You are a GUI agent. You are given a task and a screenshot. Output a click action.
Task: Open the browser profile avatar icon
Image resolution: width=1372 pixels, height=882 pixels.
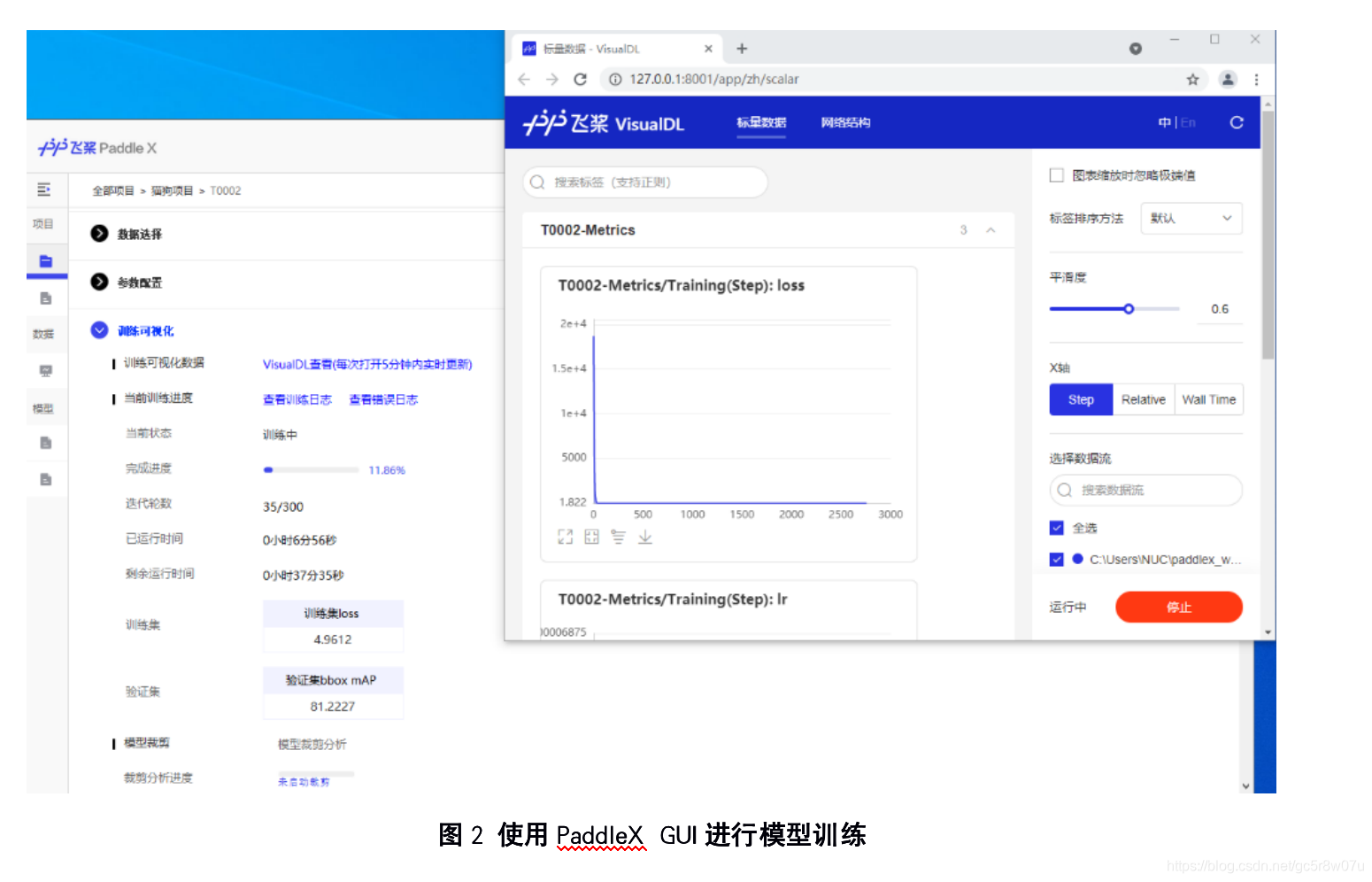(x=1228, y=79)
